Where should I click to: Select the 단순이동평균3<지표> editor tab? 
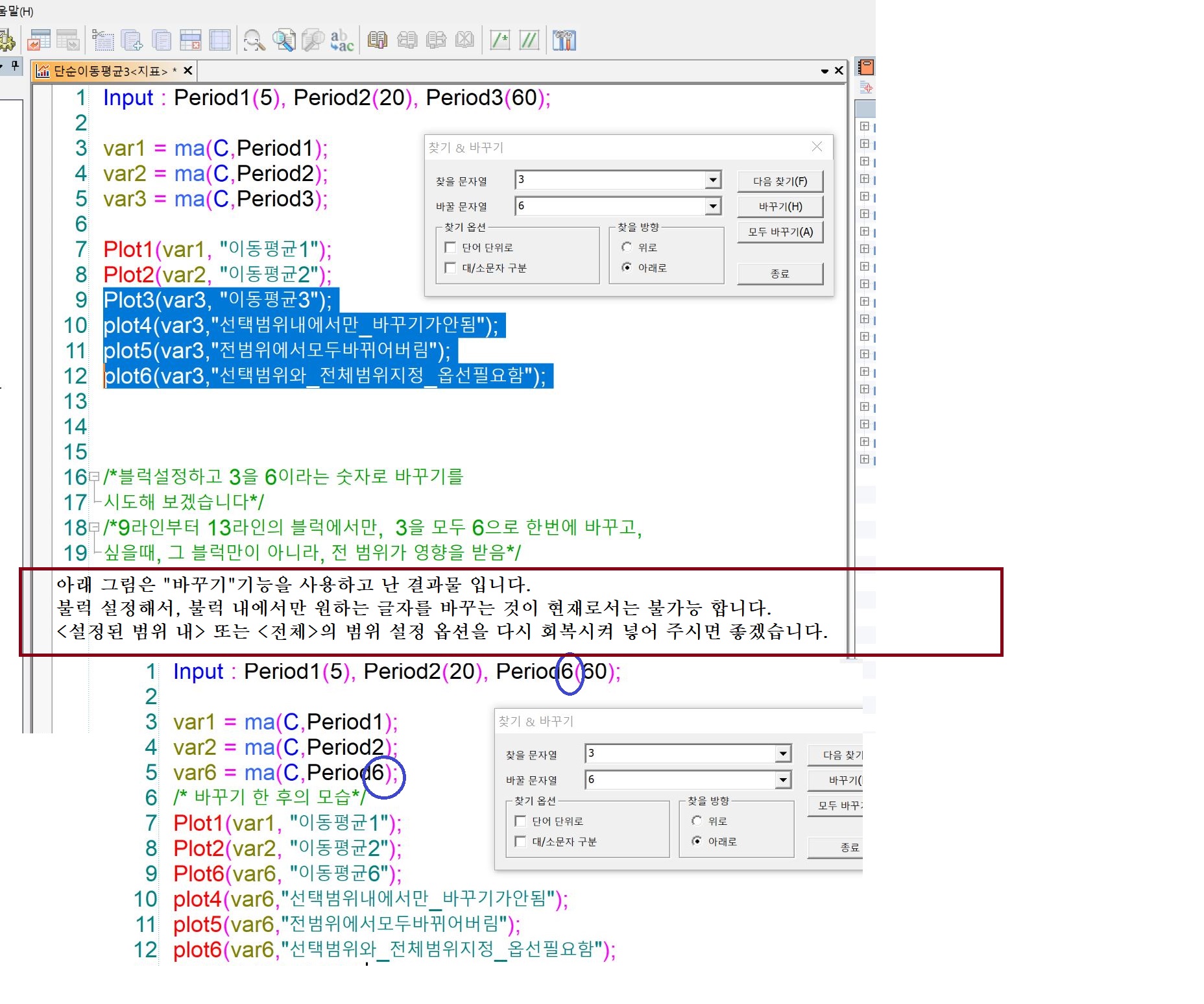pos(110,71)
